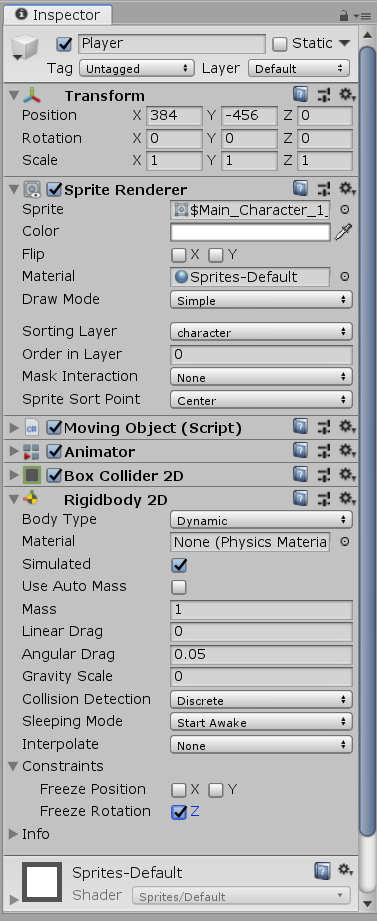Disable Moving Object script checkbox
The width and height of the screenshot is (377, 921).
coord(55,428)
